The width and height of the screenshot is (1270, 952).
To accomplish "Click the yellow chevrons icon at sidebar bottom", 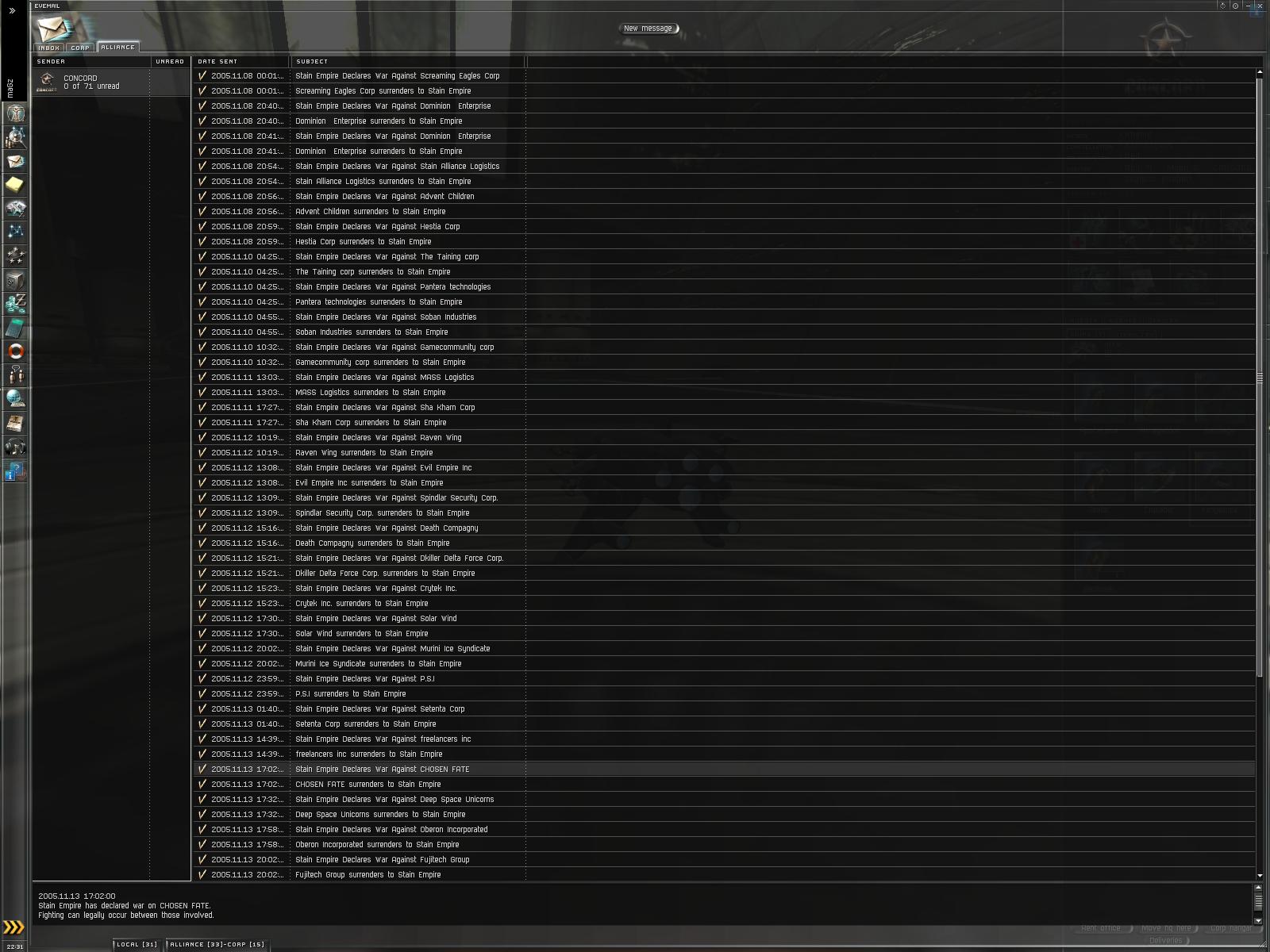I will pos(13,927).
